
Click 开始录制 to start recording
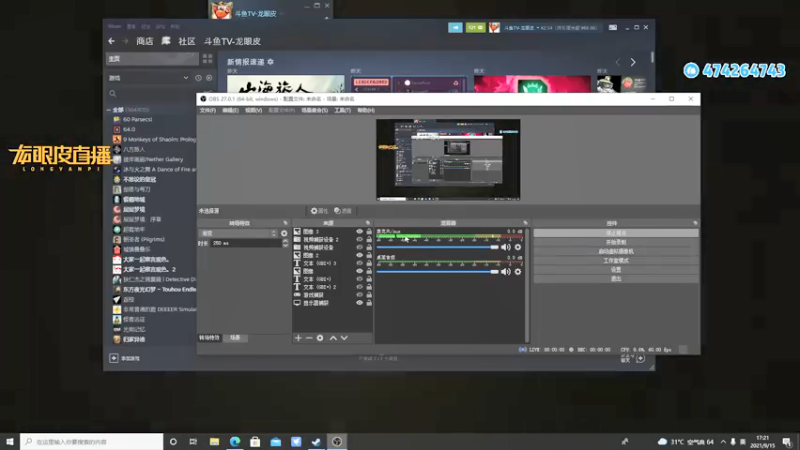click(616, 242)
